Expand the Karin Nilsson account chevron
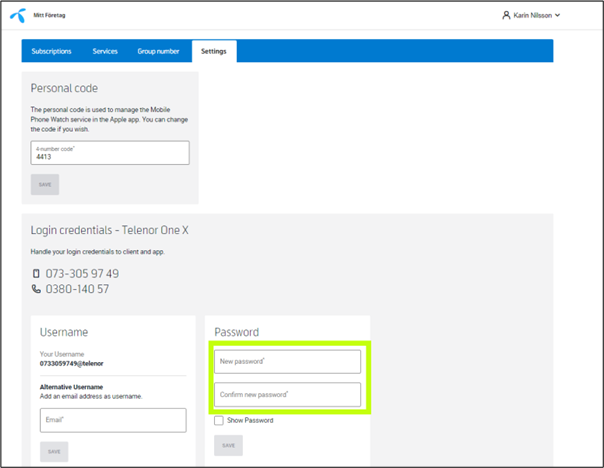The width and height of the screenshot is (604, 468). click(557, 15)
